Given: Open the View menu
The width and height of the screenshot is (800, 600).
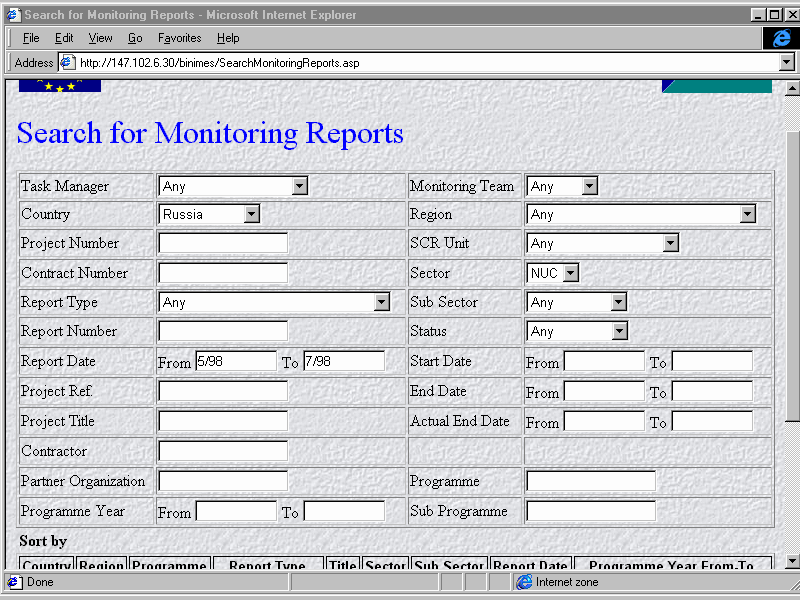Looking at the screenshot, I should point(100,38).
